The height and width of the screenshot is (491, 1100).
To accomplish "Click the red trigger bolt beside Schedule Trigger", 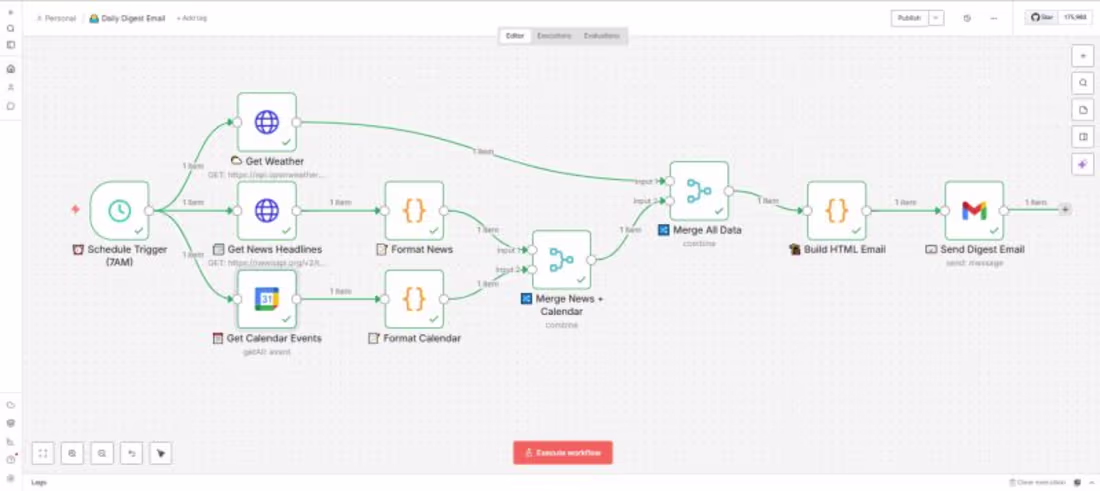I will (75, 210).
